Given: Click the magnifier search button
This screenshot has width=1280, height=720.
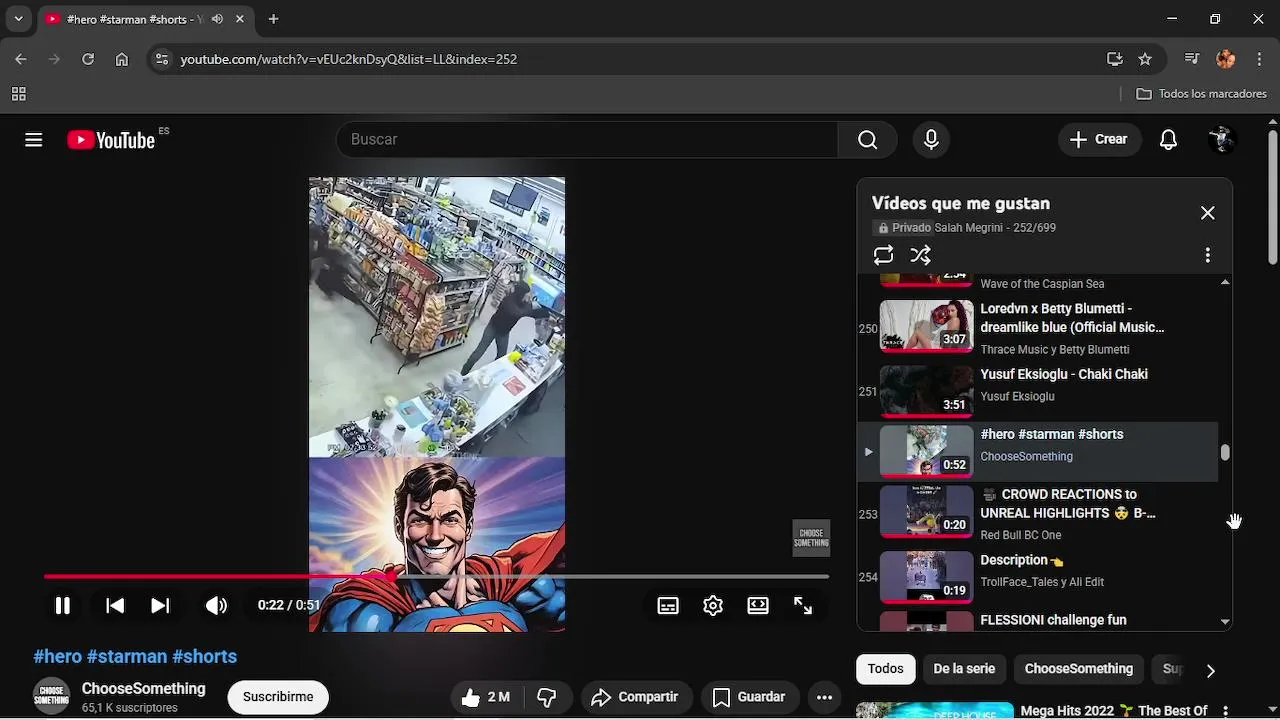Looking at the screenshot, I should pos(868,140).
